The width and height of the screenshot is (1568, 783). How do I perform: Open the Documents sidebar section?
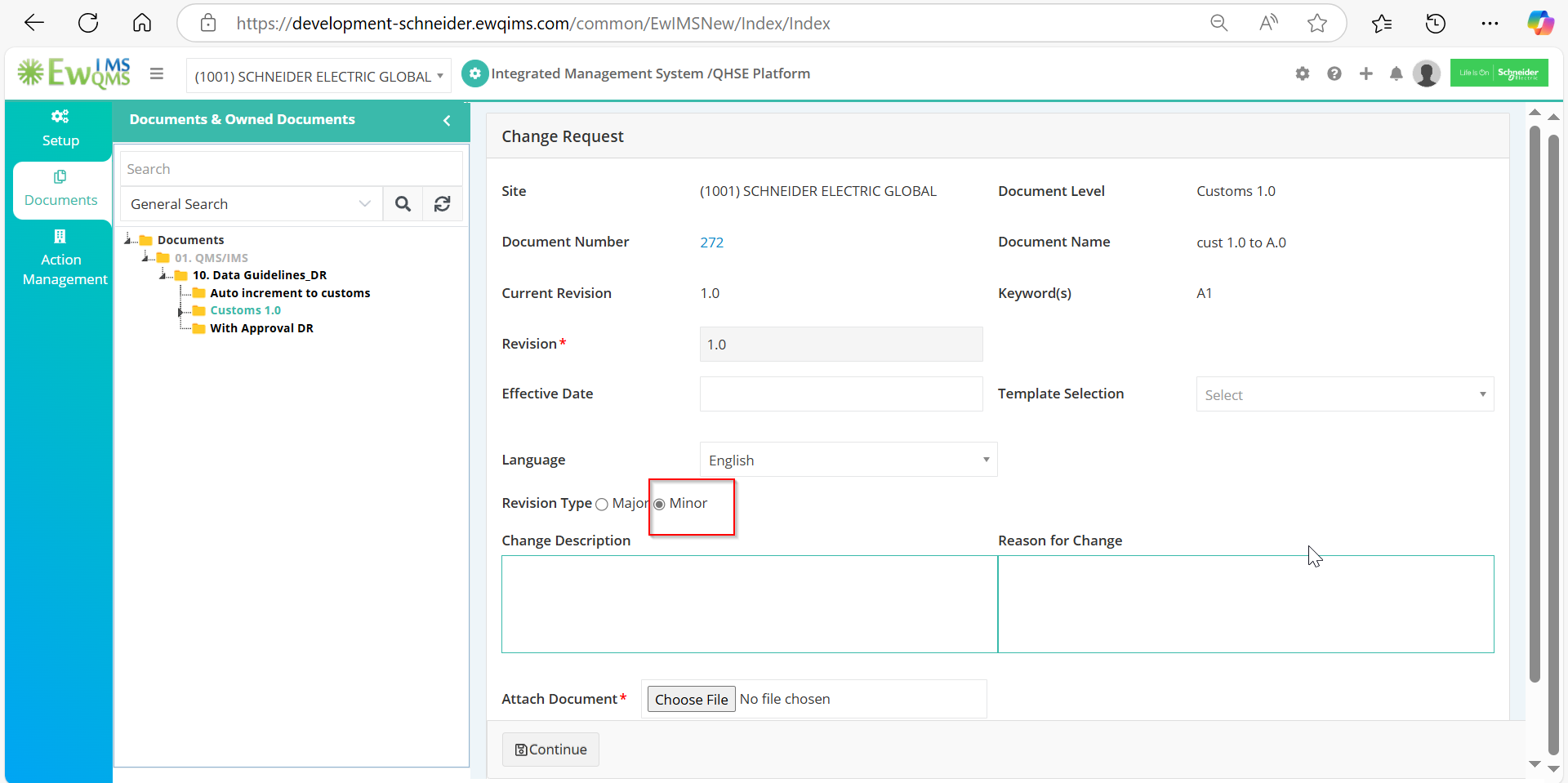point(61,189)
